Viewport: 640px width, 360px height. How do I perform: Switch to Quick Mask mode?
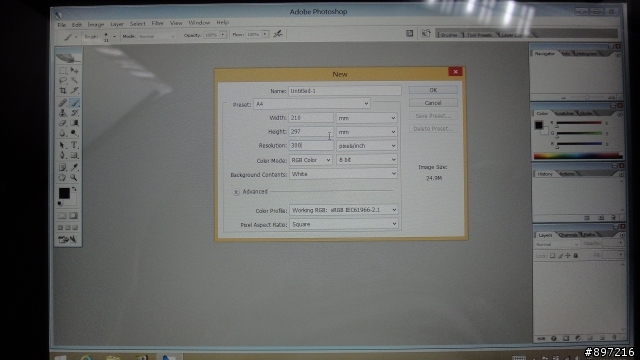pos(73,216)
